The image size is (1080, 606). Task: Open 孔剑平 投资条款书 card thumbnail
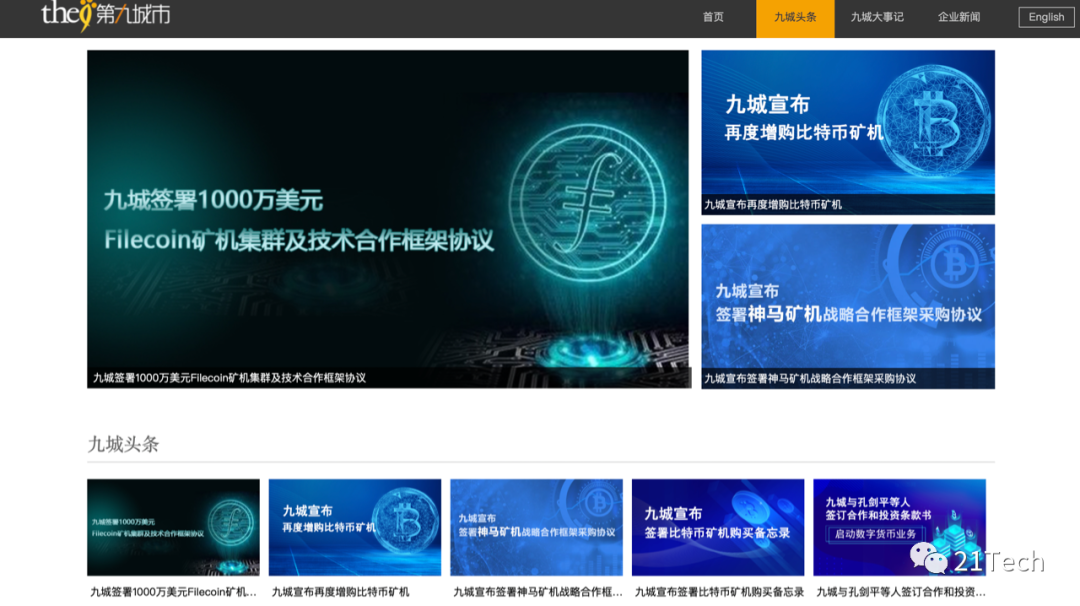tap(900, 527)
